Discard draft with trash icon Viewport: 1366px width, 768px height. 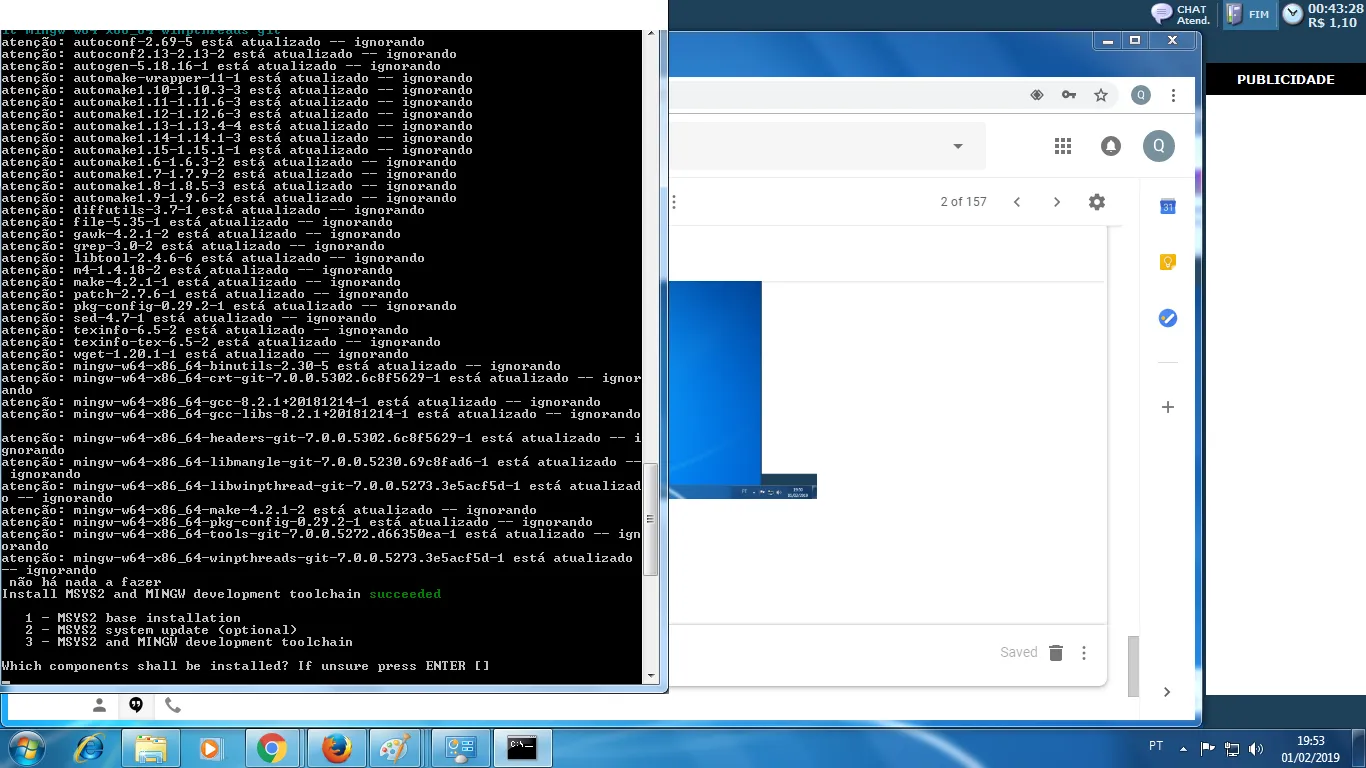(x=1056, y=653)
